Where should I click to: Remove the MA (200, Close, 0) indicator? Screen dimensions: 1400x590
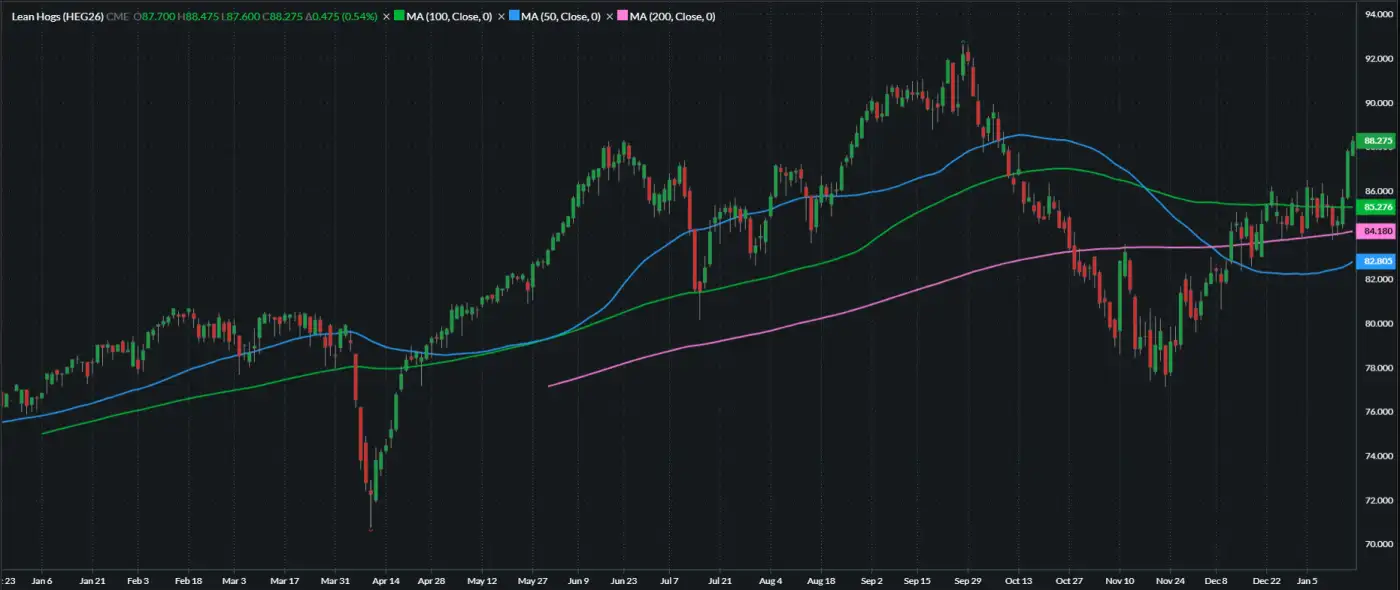pos(609,17)
